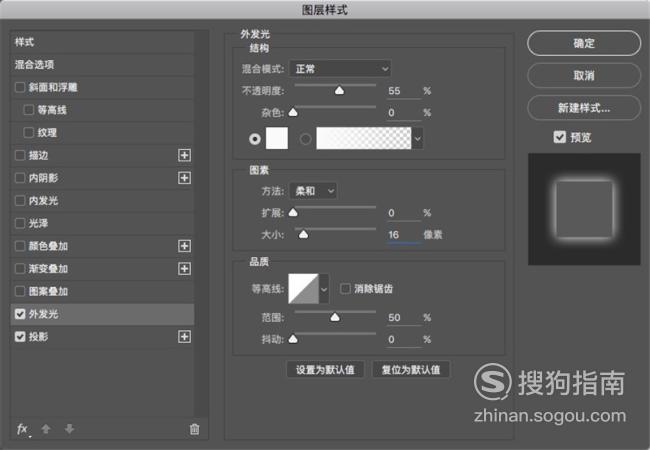650x450 pixels.
Task: Click the 不透明度 value field showing 55
Action: pos(404,91)
